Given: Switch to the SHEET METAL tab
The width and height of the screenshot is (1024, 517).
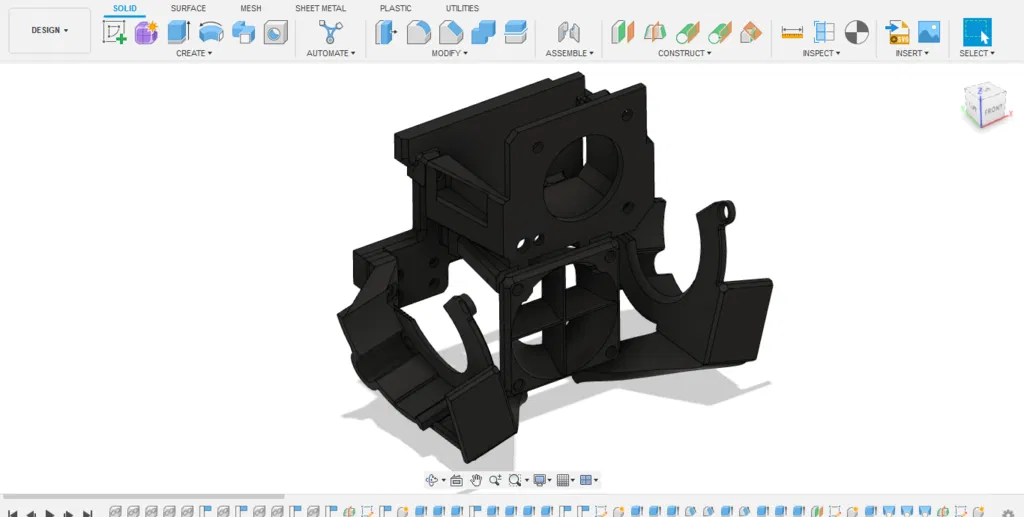Looking at the screenshot, I should [321, 8].
